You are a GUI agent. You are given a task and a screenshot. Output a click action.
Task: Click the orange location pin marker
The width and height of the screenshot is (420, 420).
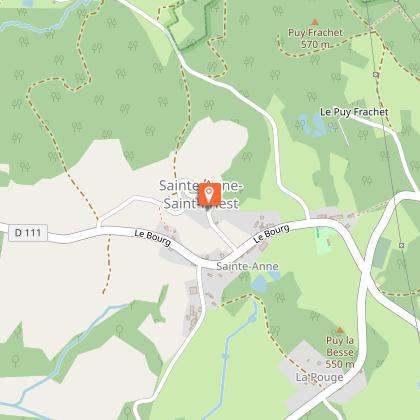point(210,194)
